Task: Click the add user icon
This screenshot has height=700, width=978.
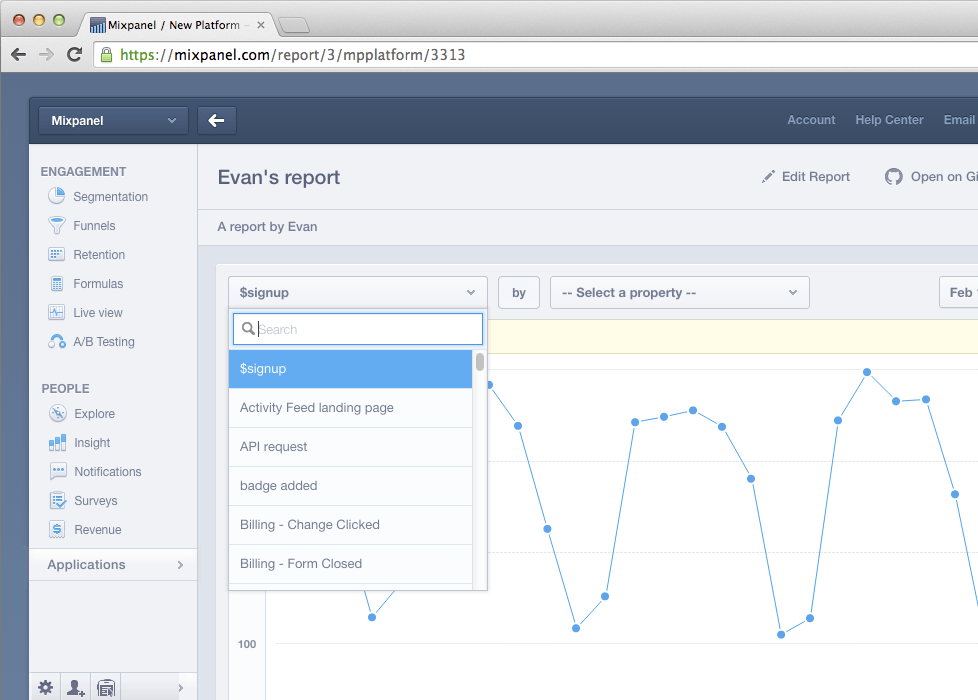Action: point(75,688)
